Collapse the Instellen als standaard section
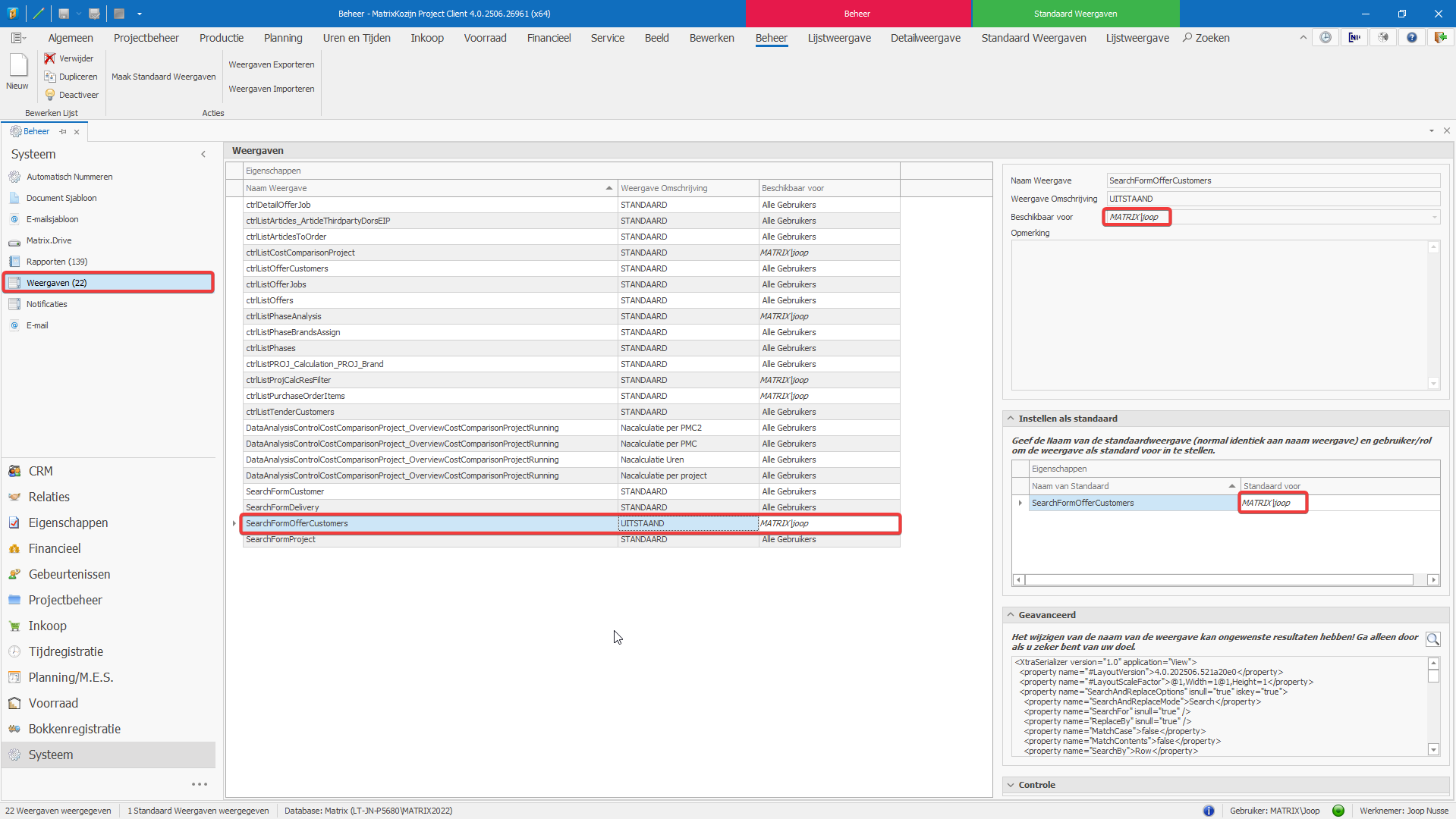 point(1011,419)
